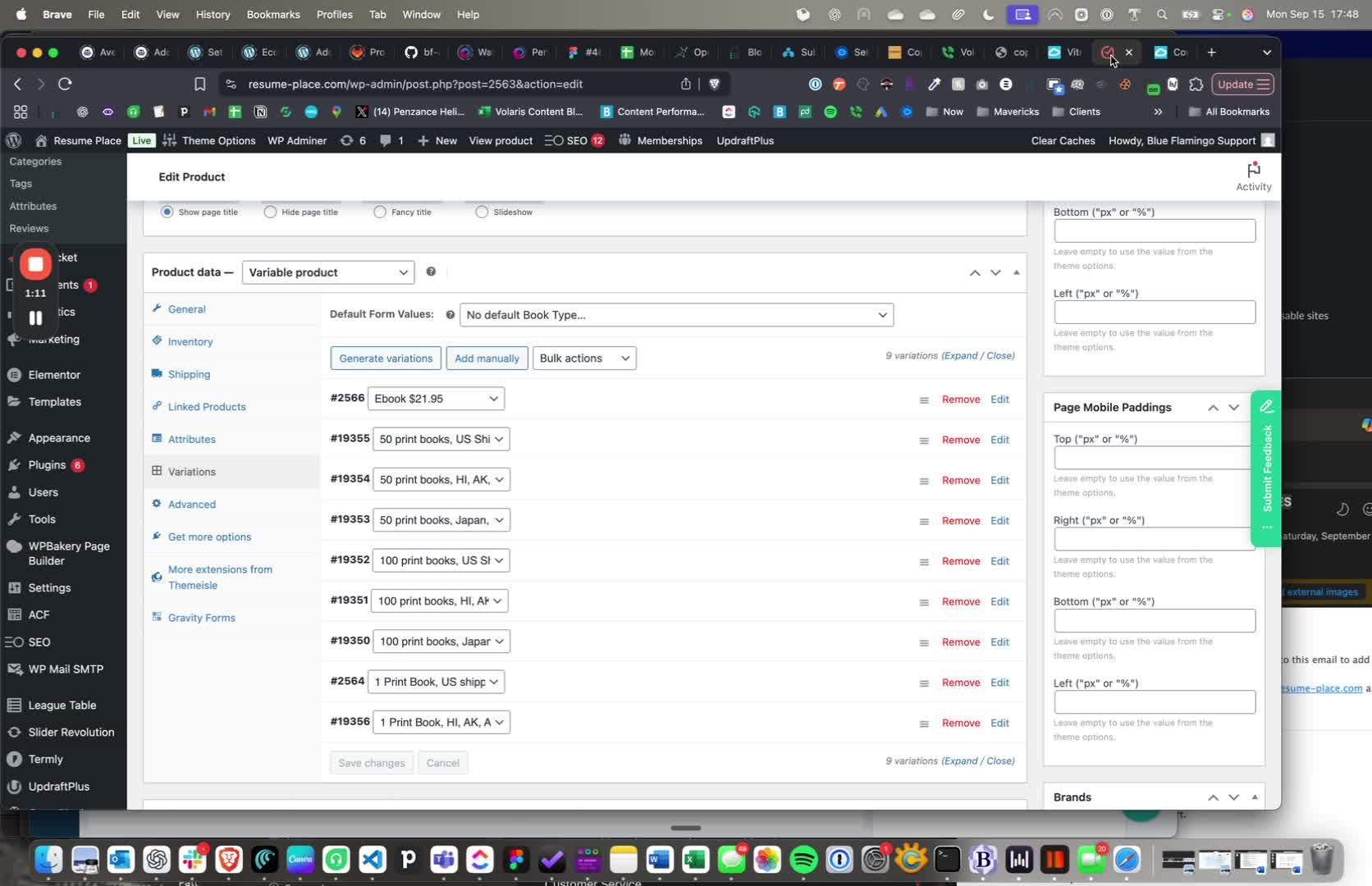The image size is (1372, 886).
Task: Open Spotify from the Dock
Action: click(x=803, y=860)
